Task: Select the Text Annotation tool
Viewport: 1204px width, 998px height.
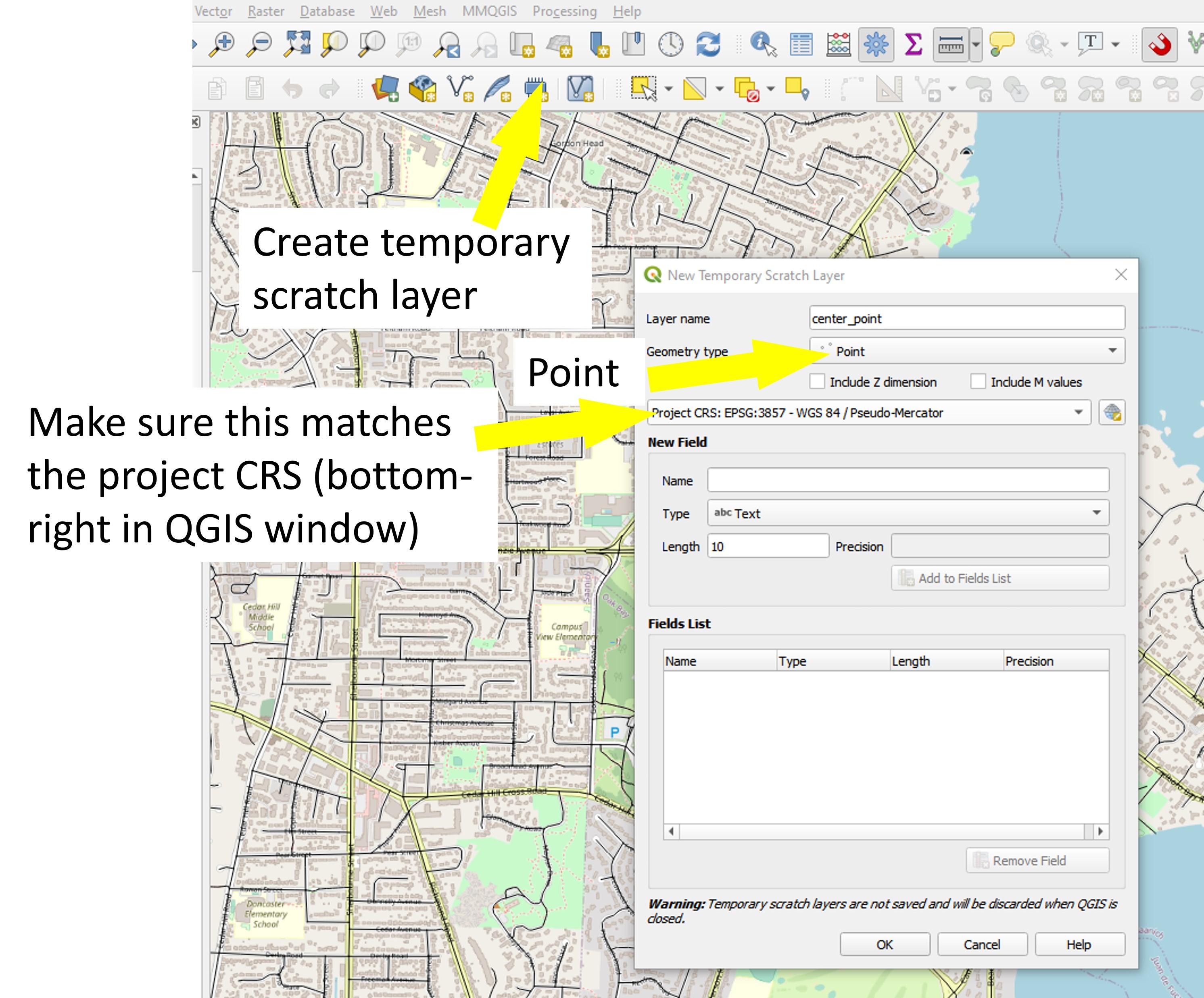Action: click(x=1090, y=44)
